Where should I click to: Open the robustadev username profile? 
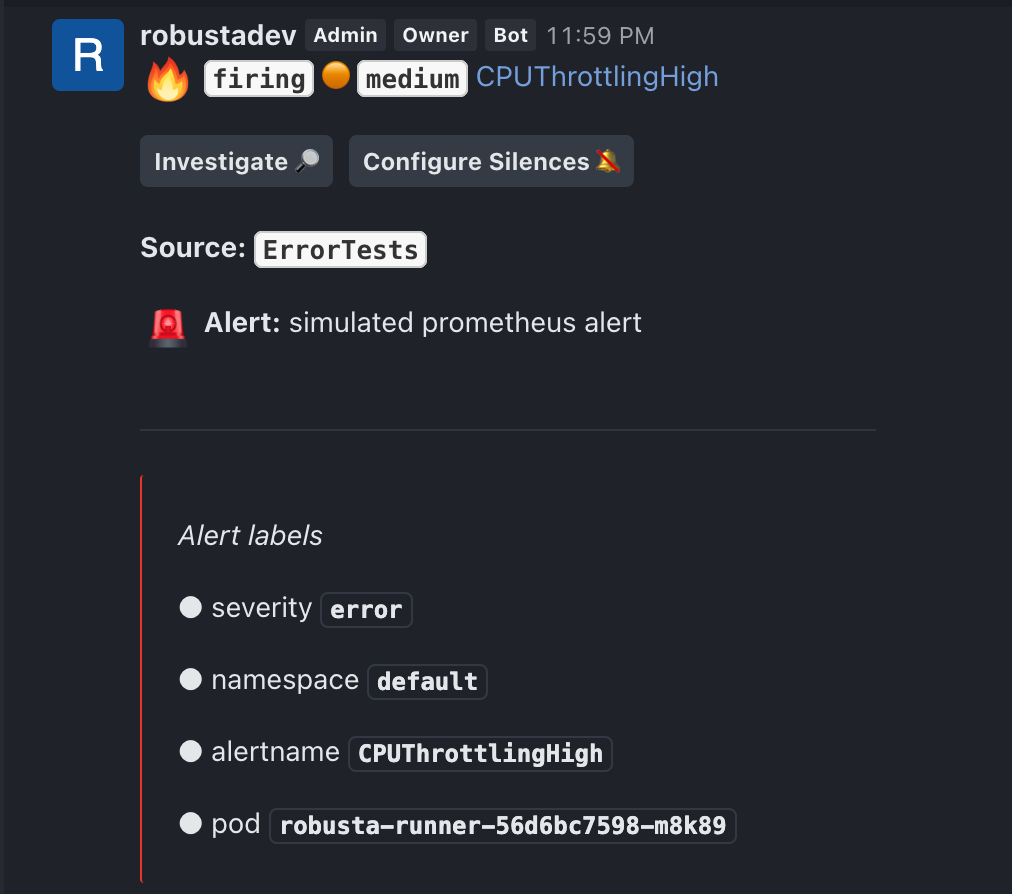pyautogui.click(x=218, y=36)
